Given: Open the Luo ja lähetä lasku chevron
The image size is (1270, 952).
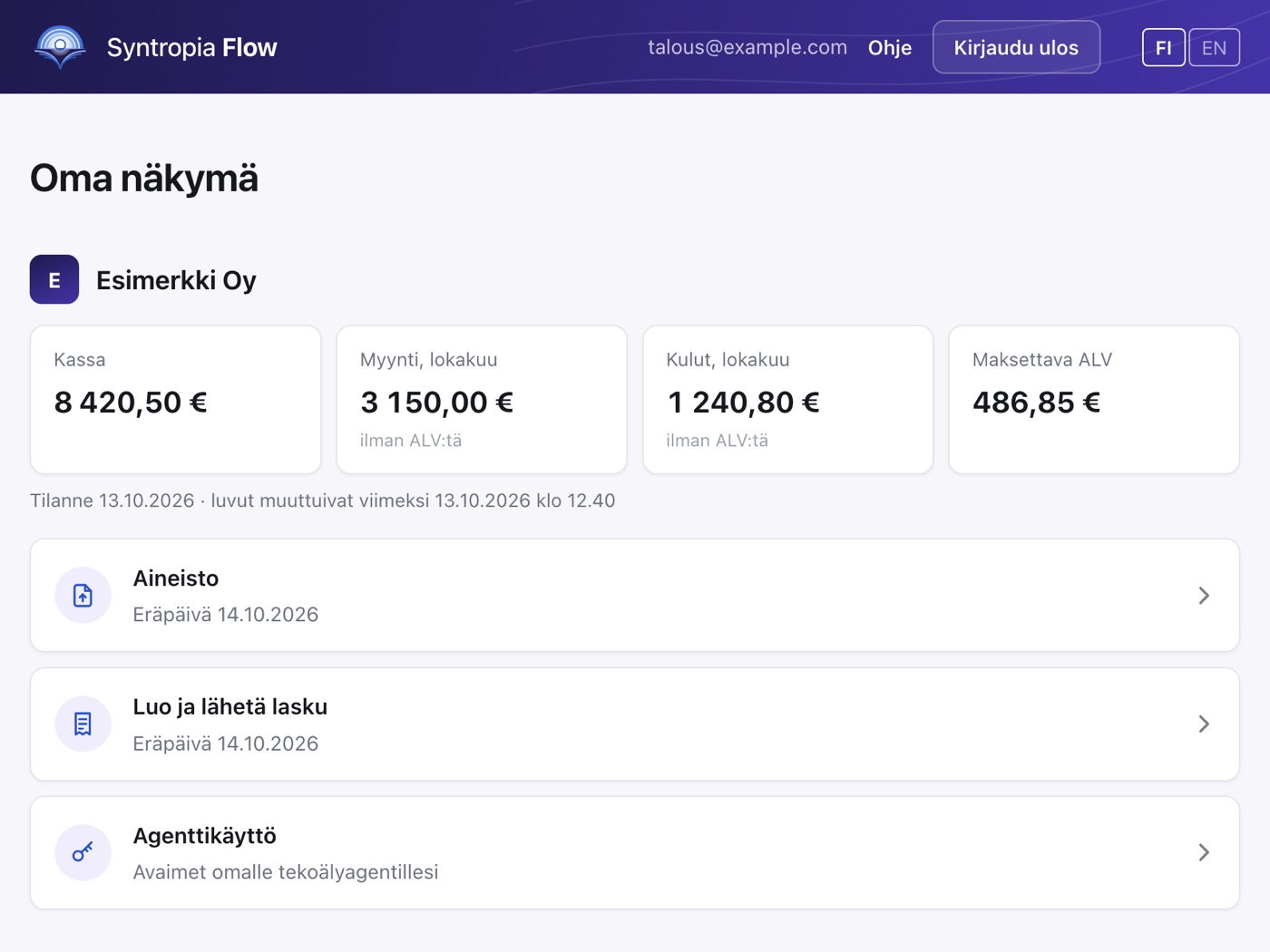Looking at the screenshot, I should (x=1204, y=724).
